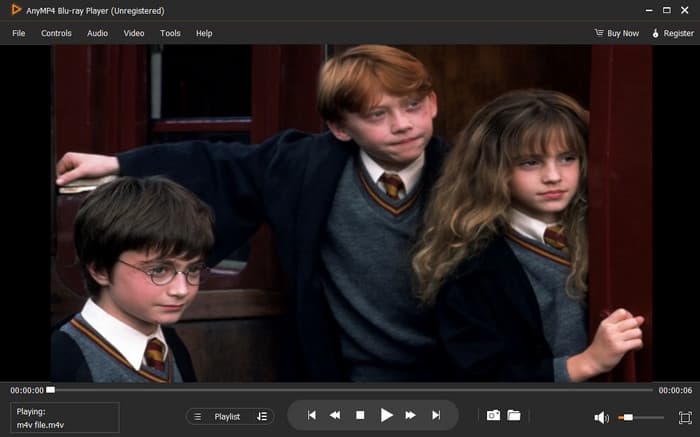
Task: Stop the video playback
Action: click(x=360, y=415)
